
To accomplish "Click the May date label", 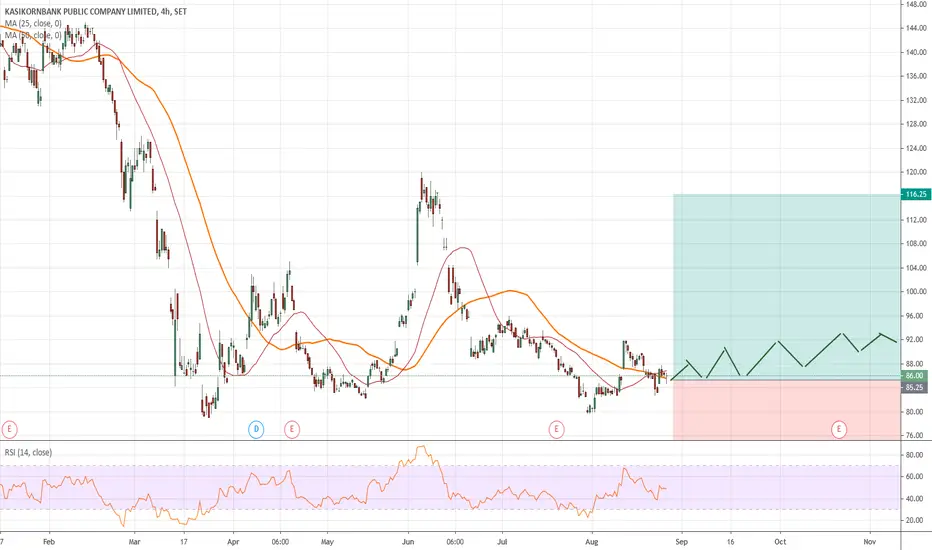I will coord(328,542).
